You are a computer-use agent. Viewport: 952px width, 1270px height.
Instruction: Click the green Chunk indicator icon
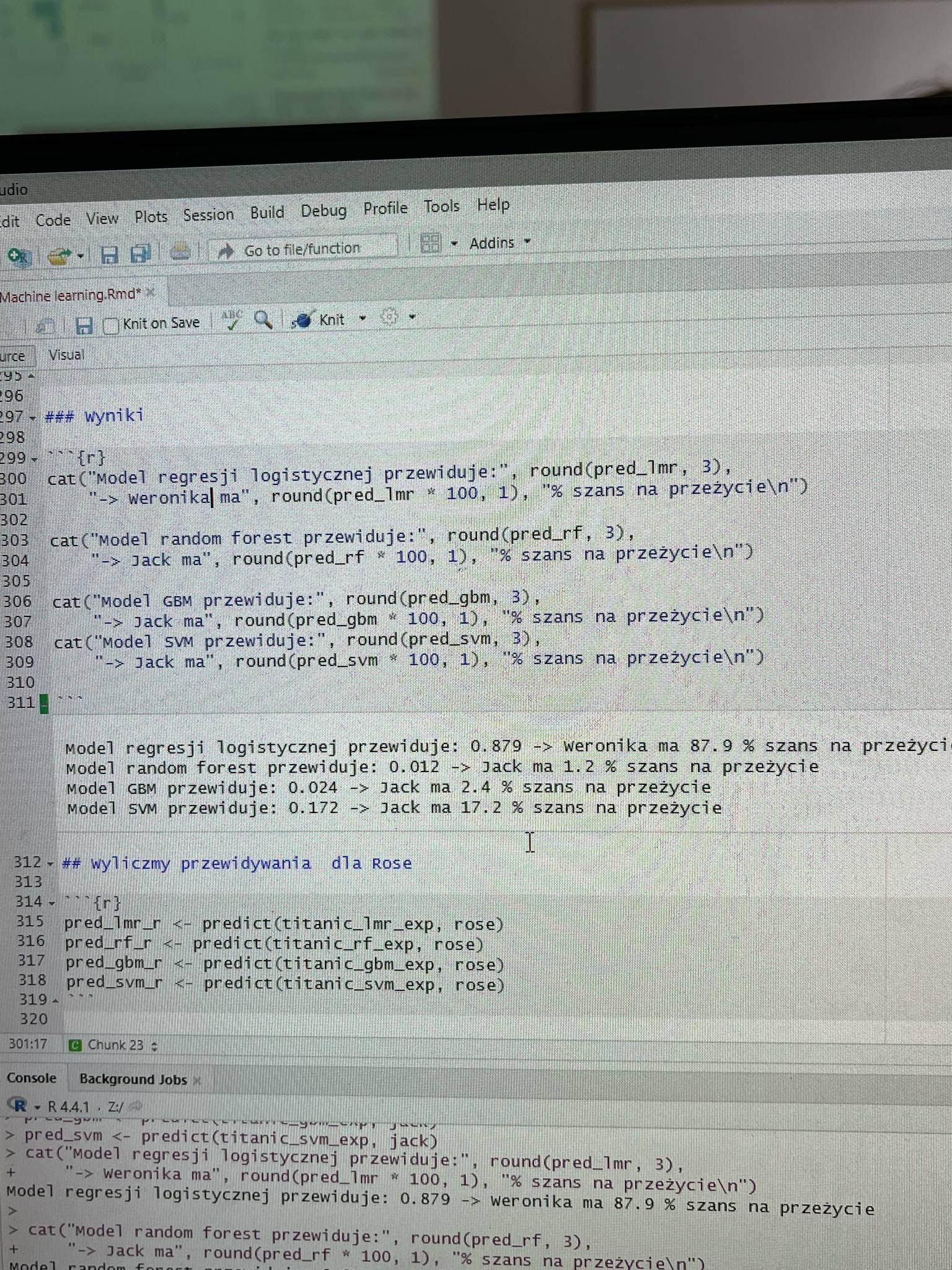(x=75, y=1046)
